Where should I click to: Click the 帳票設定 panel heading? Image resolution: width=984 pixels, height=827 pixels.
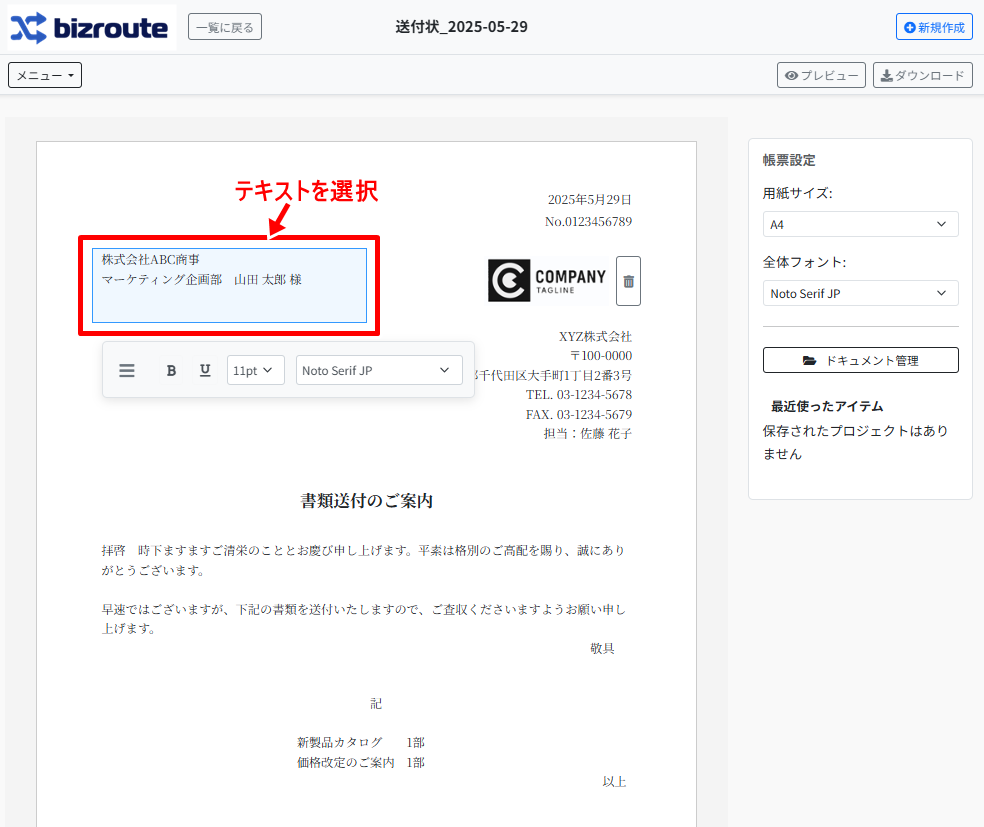point(789,160)
